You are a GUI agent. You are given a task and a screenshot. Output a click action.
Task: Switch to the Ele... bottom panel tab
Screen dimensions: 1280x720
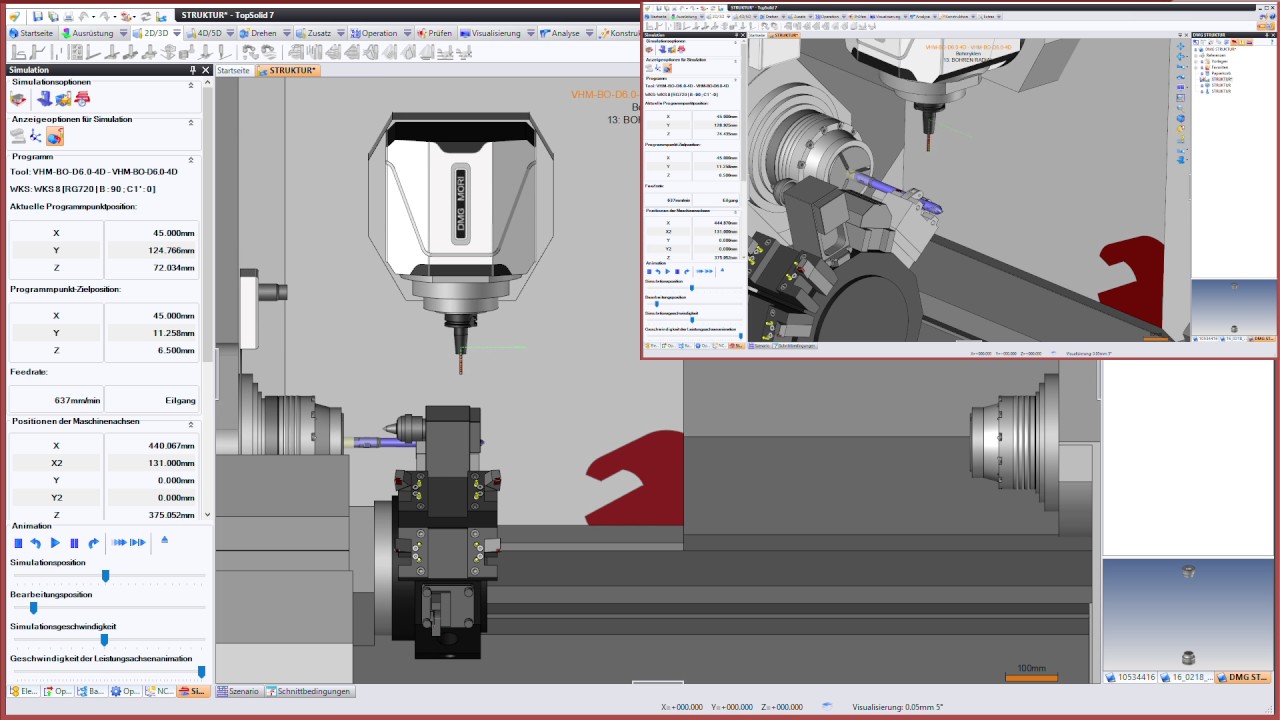point(25,691)
